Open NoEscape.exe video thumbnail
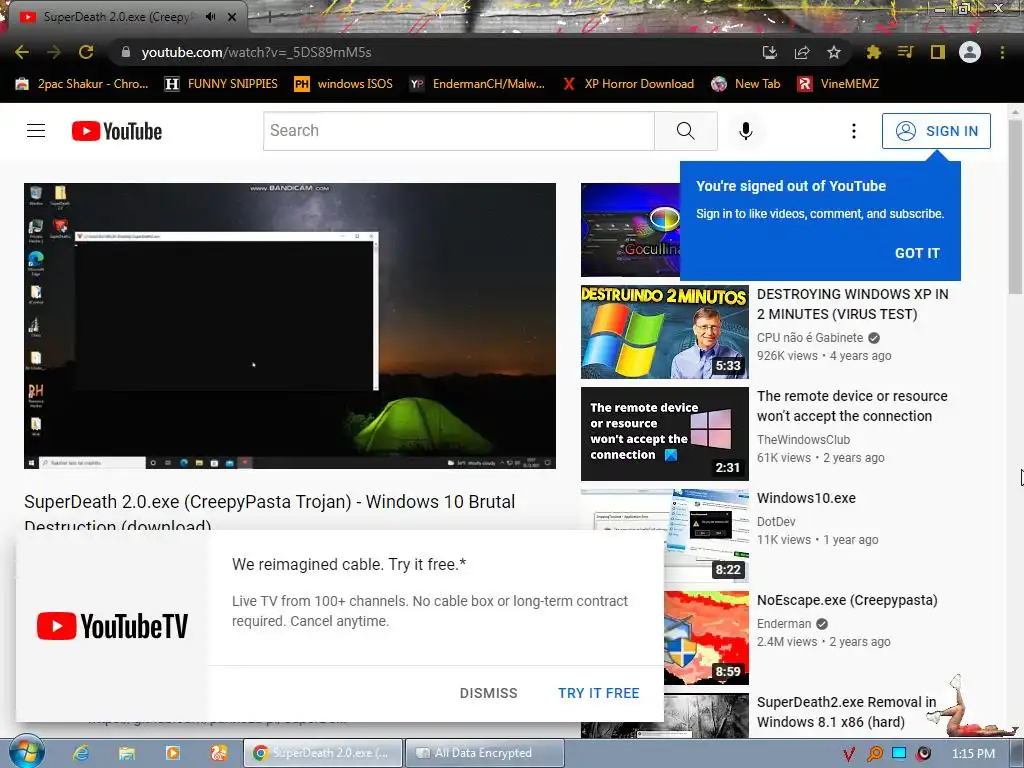Screen dimensions: 1024x768 [x=707, y=638]
